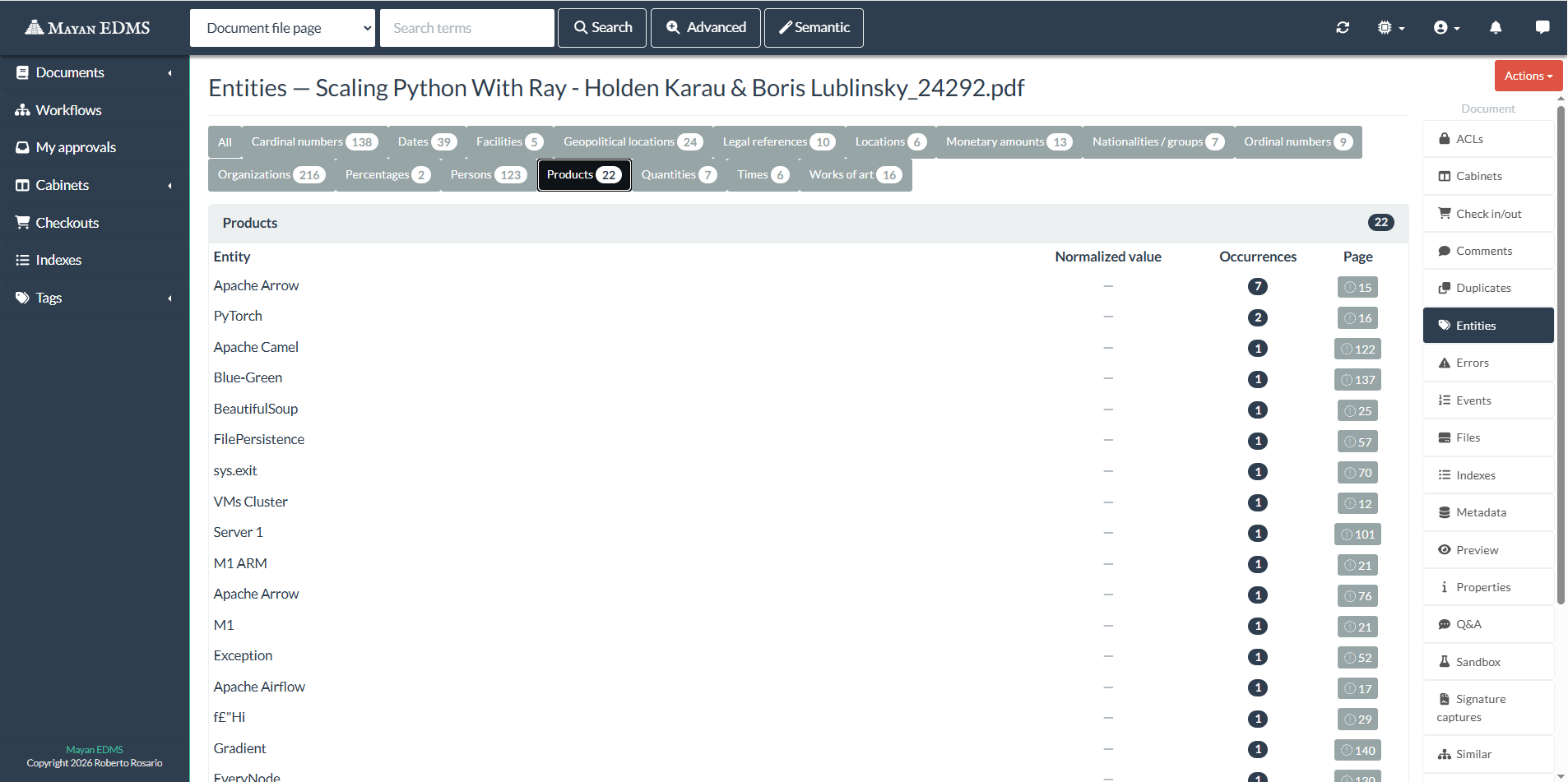
Task: Switch to the Legal references tab
Action: coord(778,142)
